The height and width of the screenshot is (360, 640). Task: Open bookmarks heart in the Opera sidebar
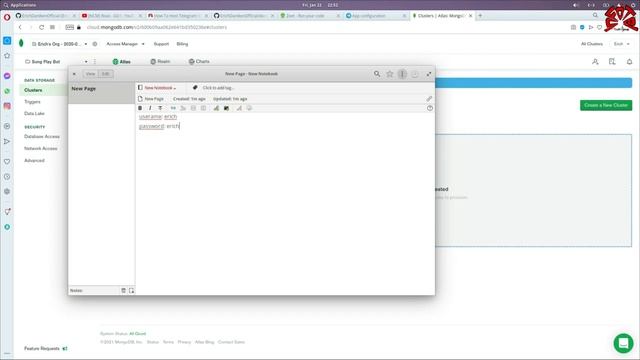pos(7,162)
